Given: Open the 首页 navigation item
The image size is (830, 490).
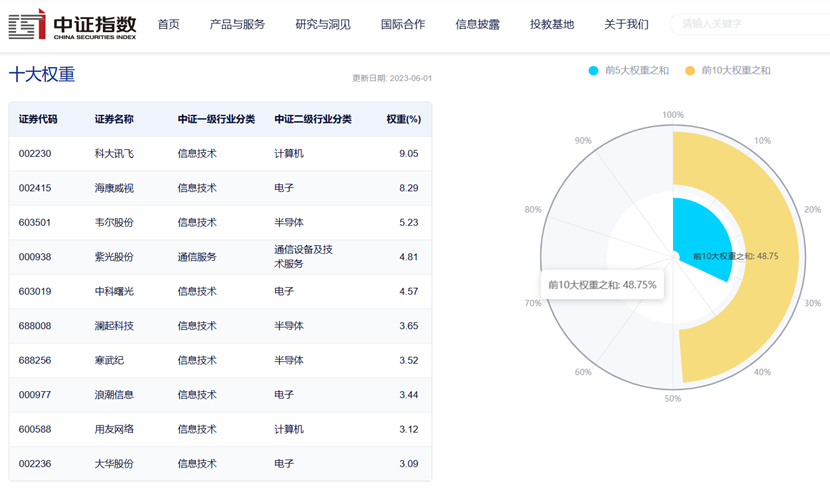Looking at the screenshot, I should click(169, 24).
